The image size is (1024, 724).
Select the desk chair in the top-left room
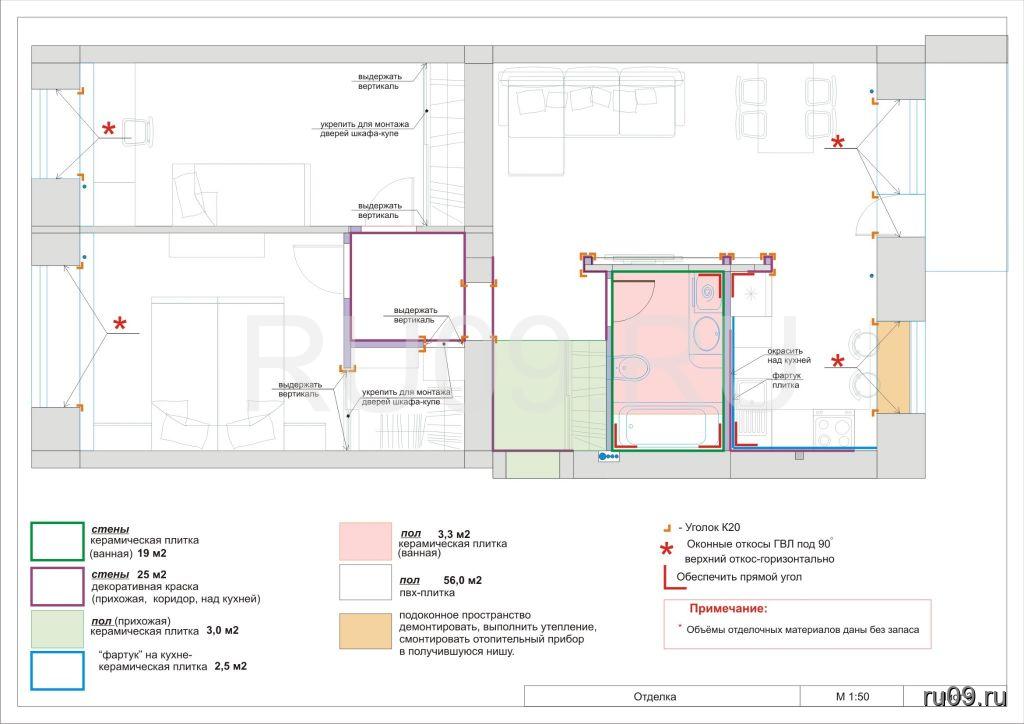pos(139,131)
